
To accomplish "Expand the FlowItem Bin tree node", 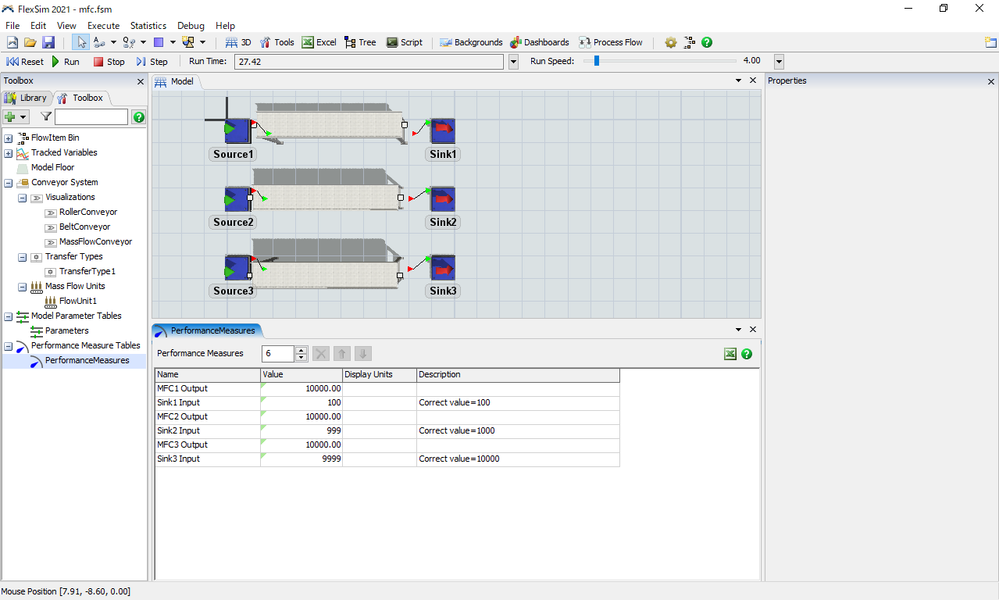I will click(8, 138).
